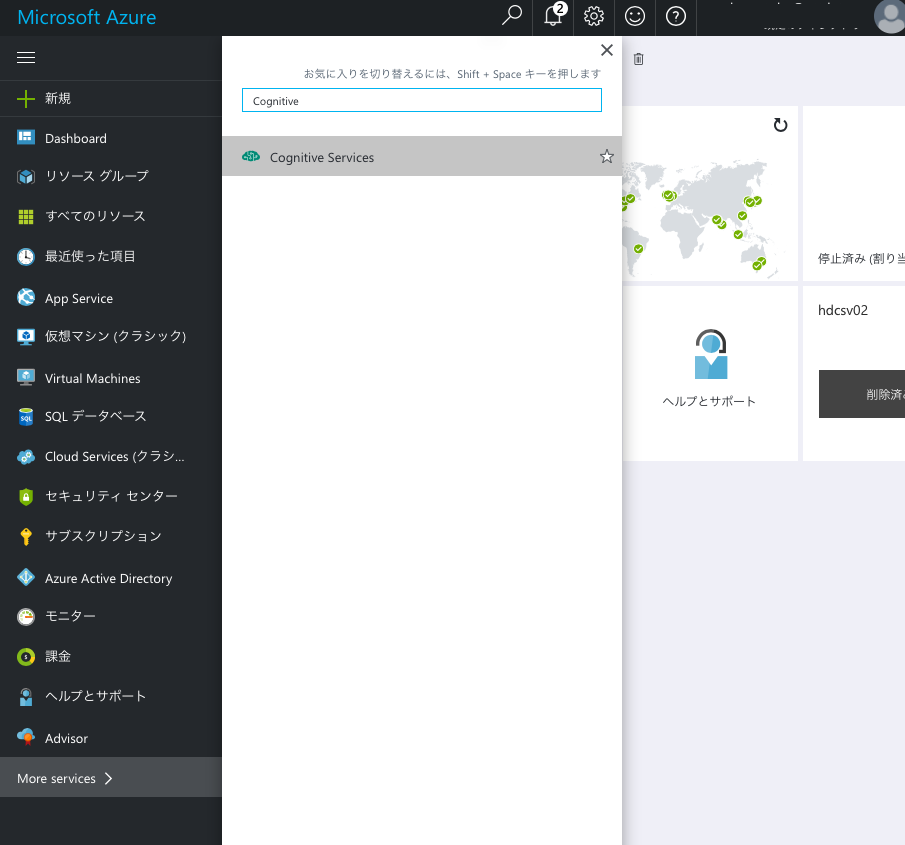Open モニター label in sidebar

point(70,616)
